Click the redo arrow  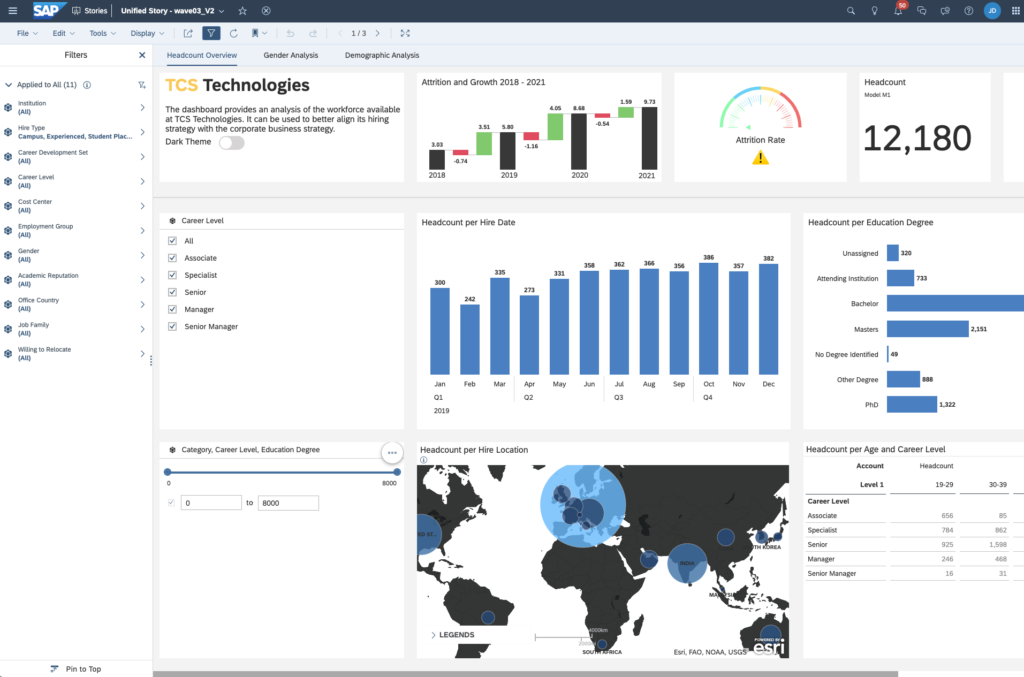313,33
